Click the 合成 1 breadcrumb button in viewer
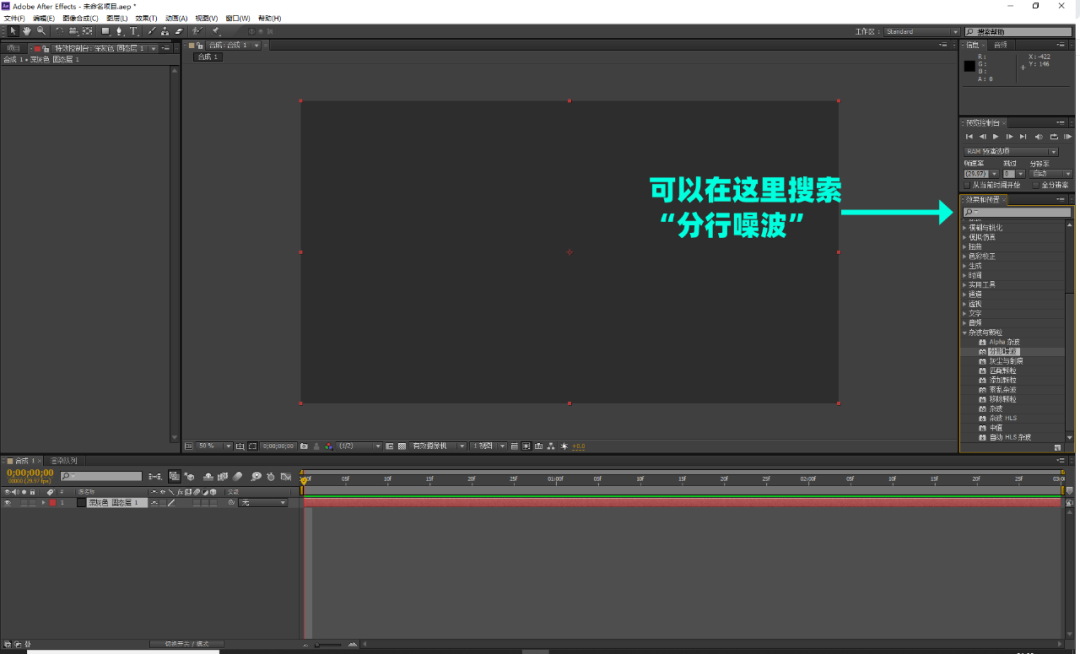Viewport: 1080px width, 654px height. [207, 57]
